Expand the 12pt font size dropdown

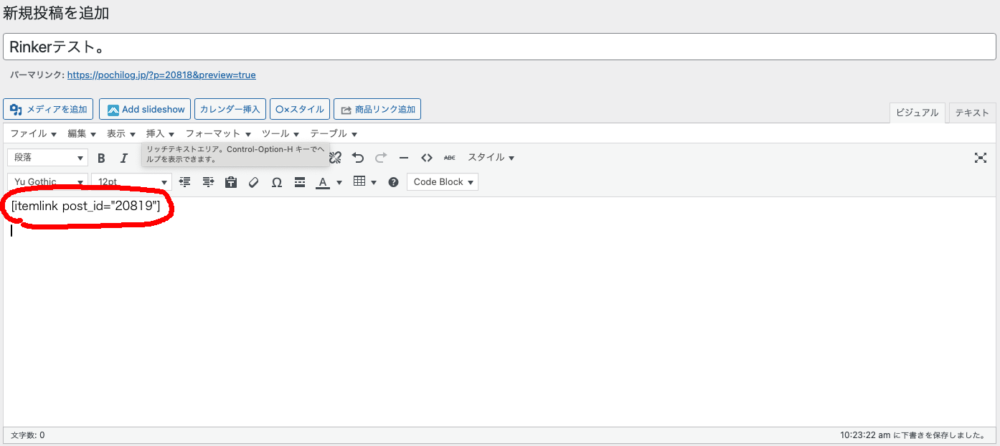(131, 182)
